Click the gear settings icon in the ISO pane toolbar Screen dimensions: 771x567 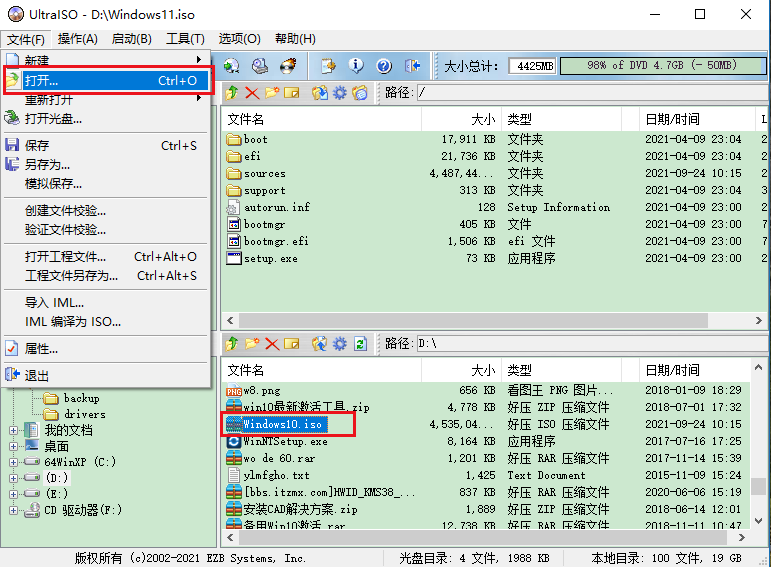click(x=340, y=93)
